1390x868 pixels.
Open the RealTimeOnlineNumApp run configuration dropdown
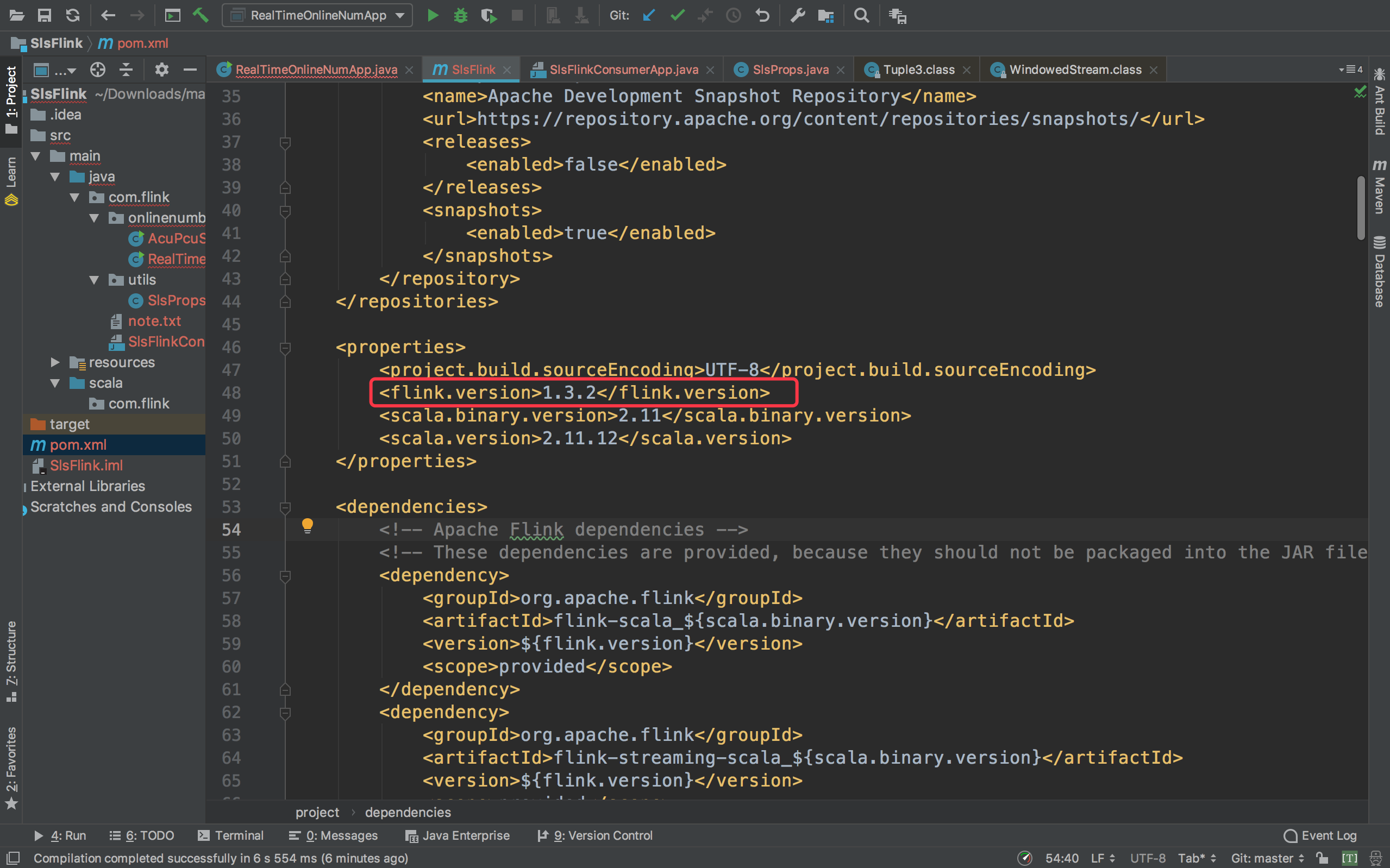[317, 16]
